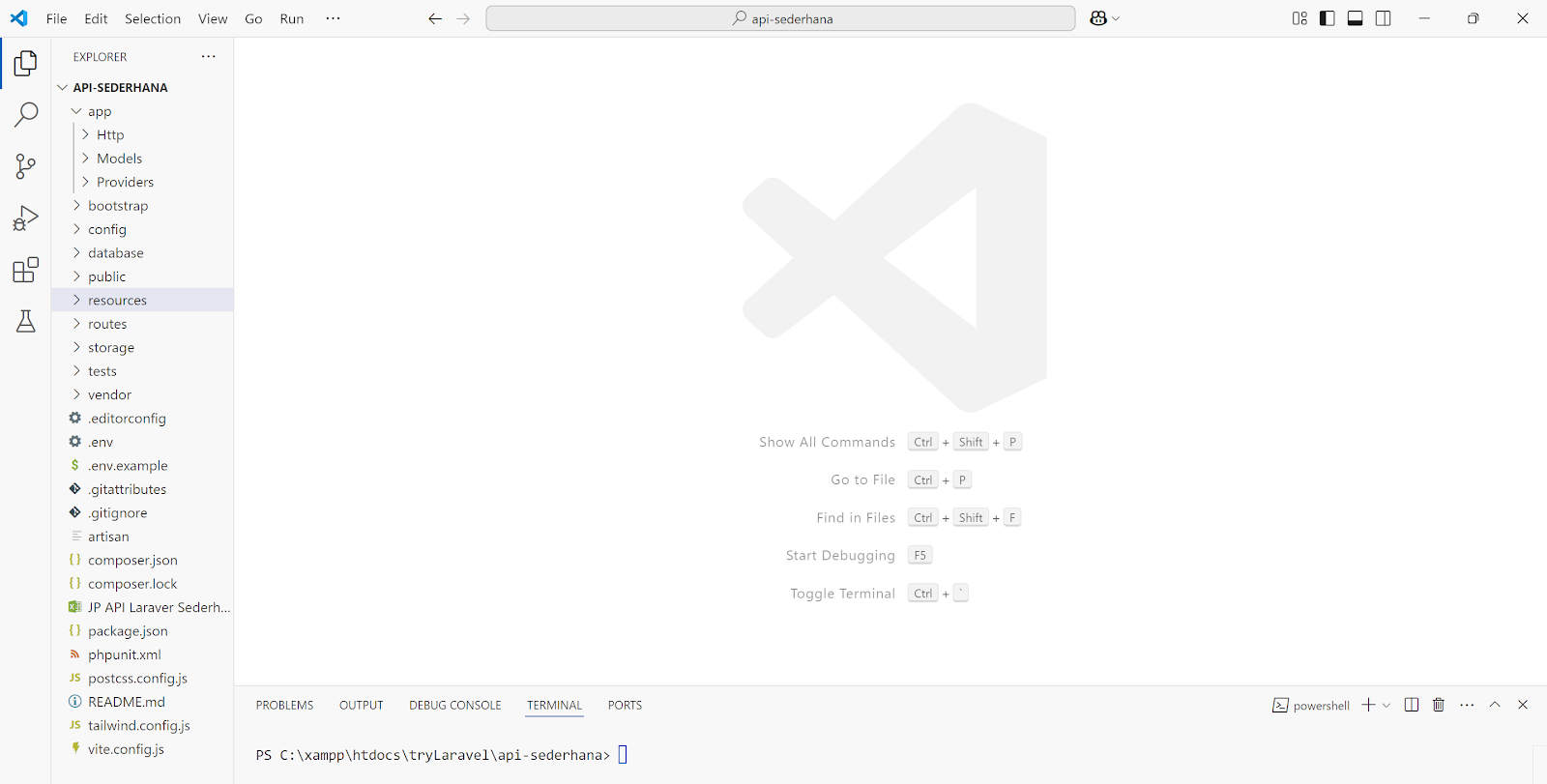Open the Explorer view in activity bar
This screenshot has height=784, width=1547.
26,63
